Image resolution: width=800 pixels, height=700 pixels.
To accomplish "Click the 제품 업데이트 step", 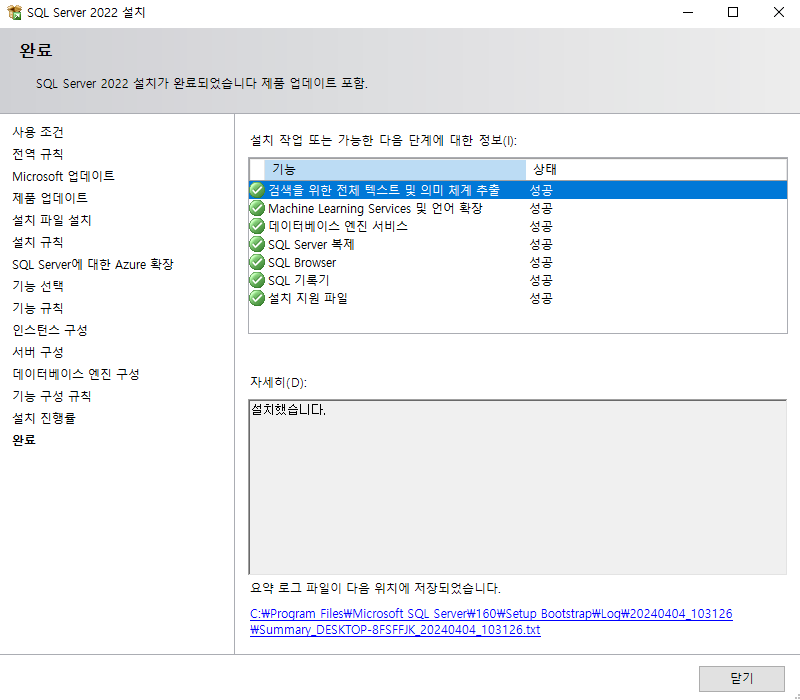I will (x=50, y=198).
